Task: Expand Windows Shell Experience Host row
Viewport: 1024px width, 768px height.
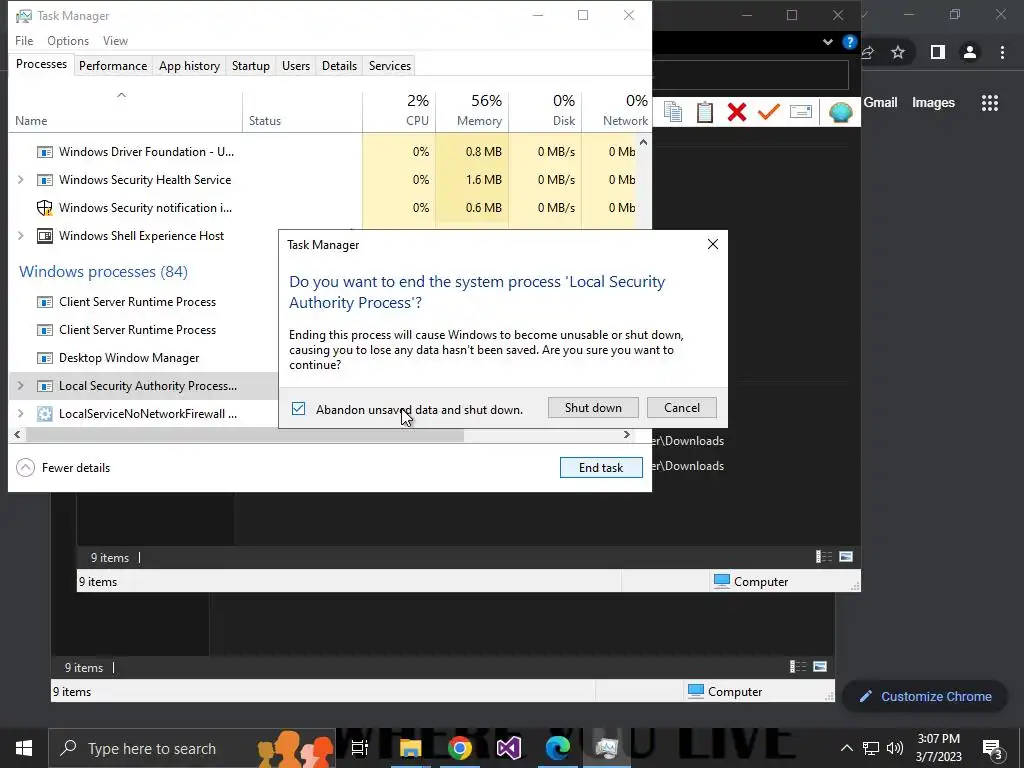Action: (21, 236)
